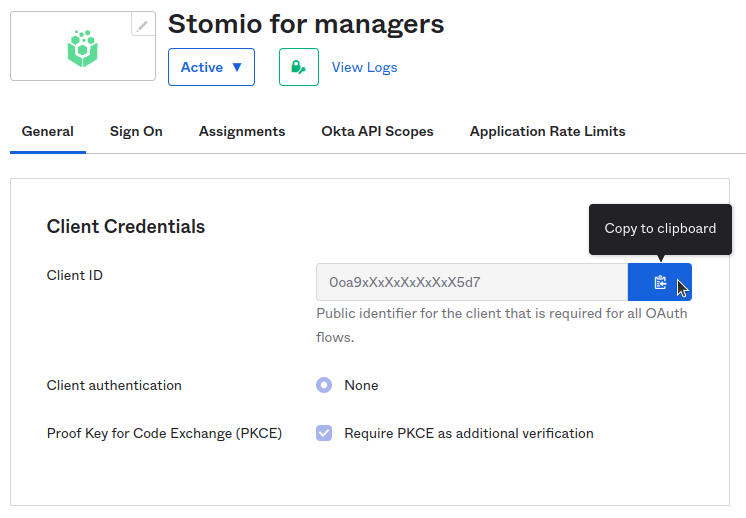Open the Application Rate Limits tab
This screenshot has width=746, height=518.
(x=548, y=131)
